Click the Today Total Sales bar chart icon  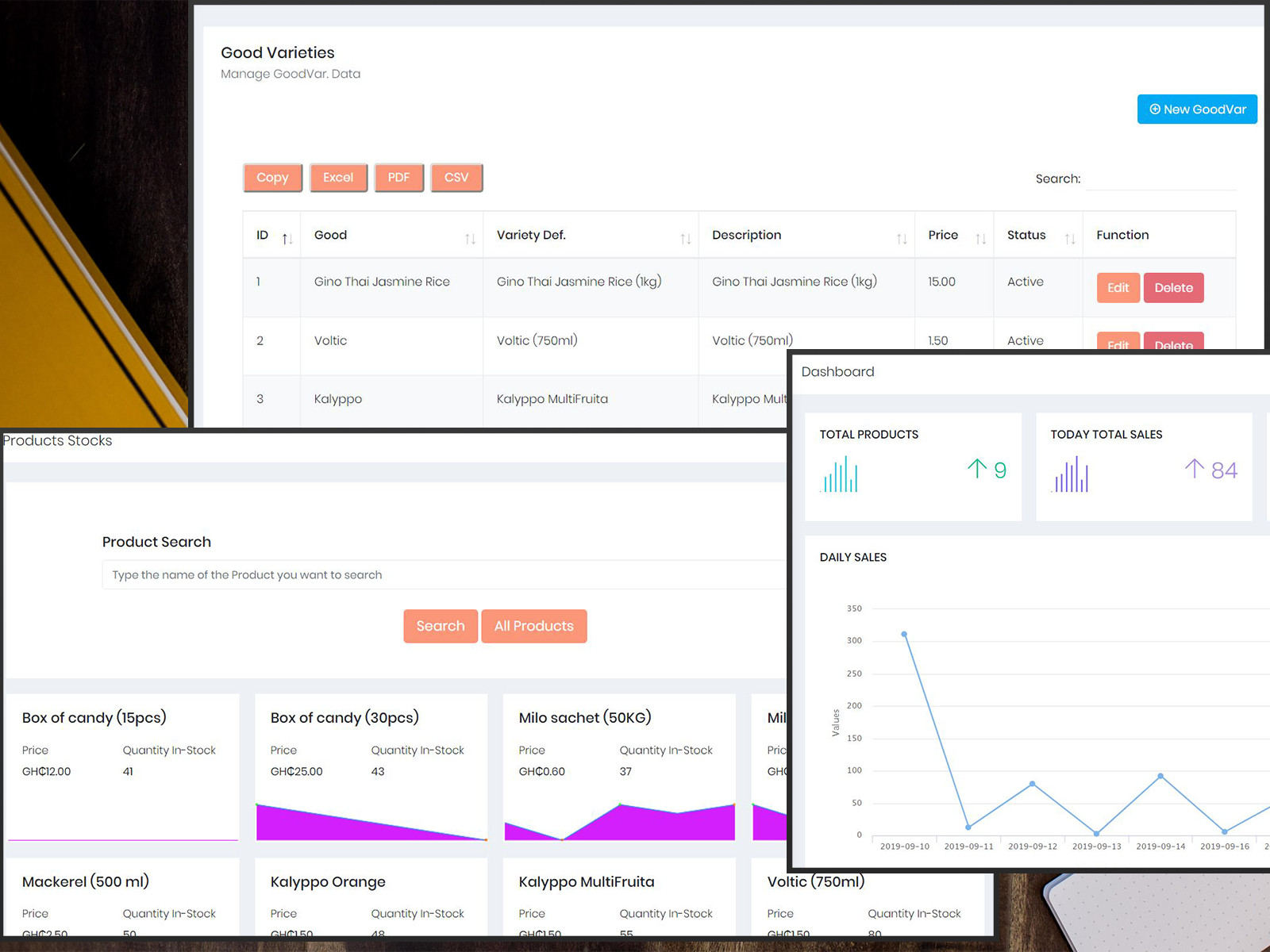(x=1071, y=474)
